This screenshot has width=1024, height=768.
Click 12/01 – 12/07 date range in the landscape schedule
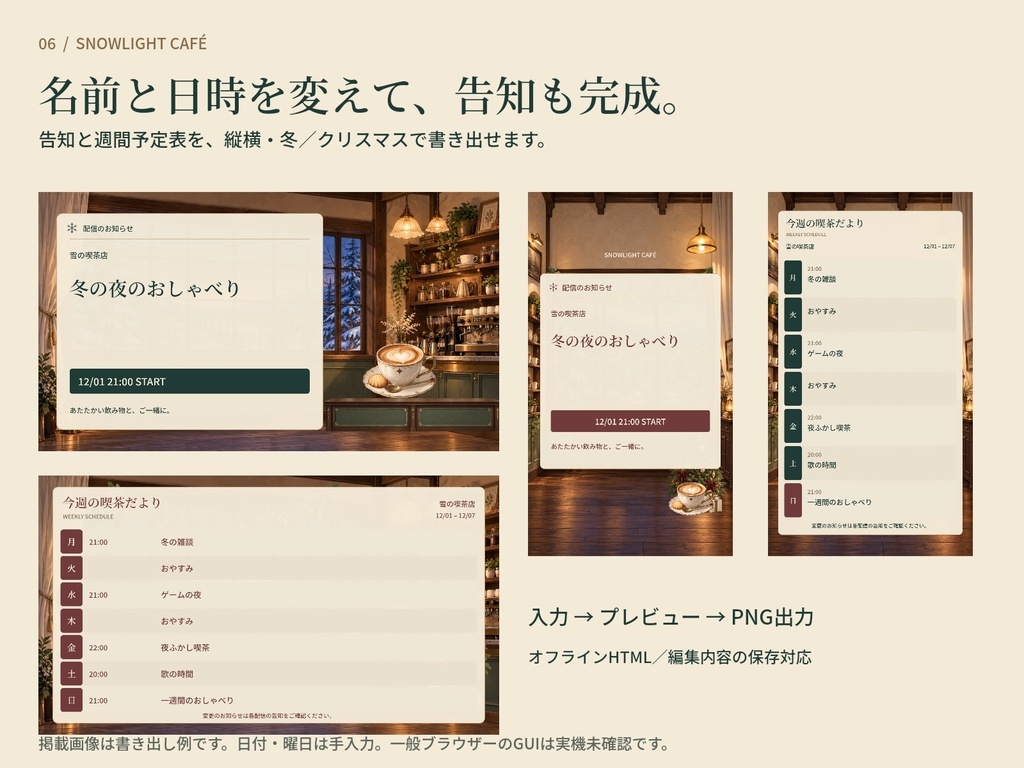[x=455, y=516]
